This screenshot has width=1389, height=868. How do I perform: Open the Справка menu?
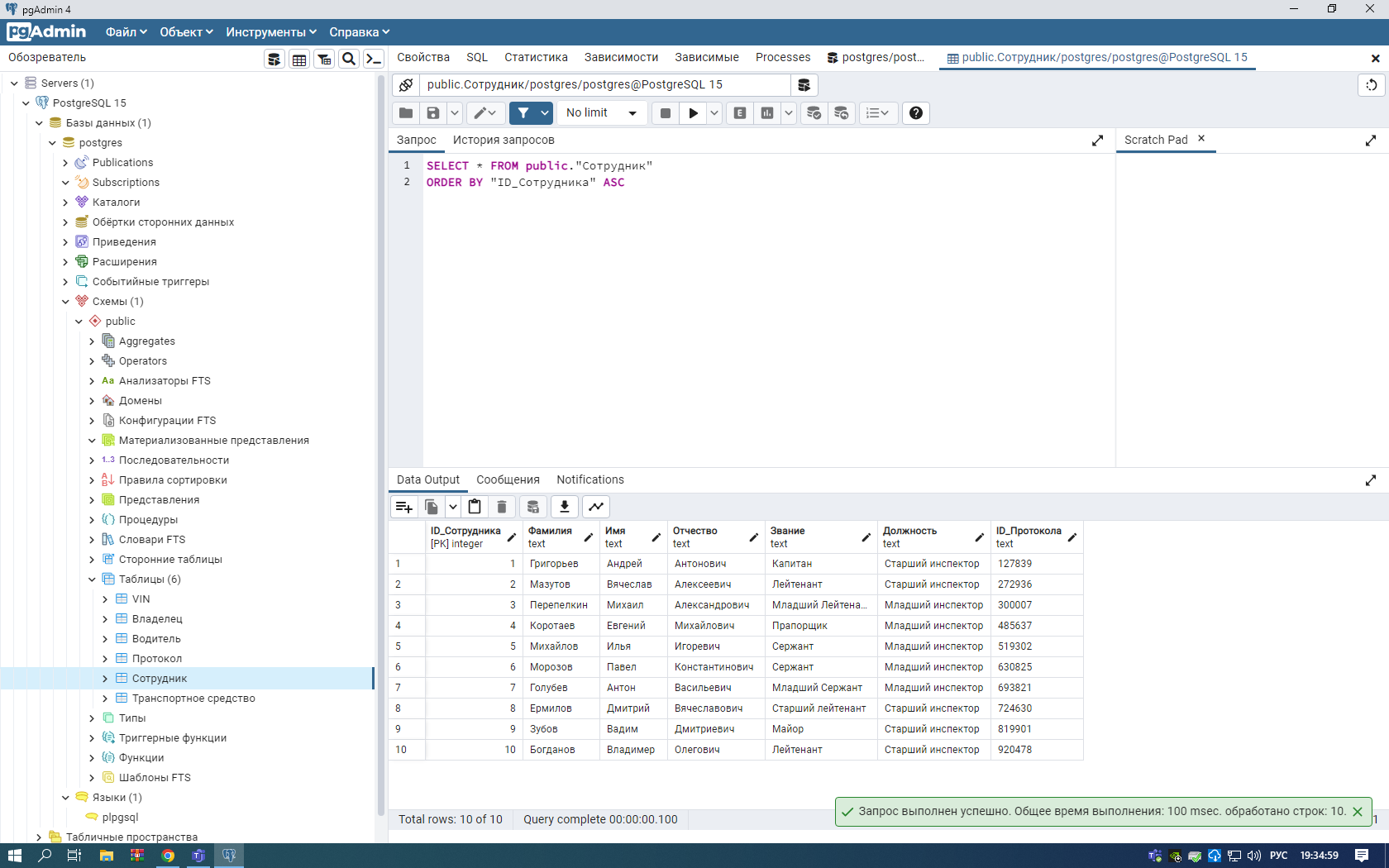click(x=359, y=32)
